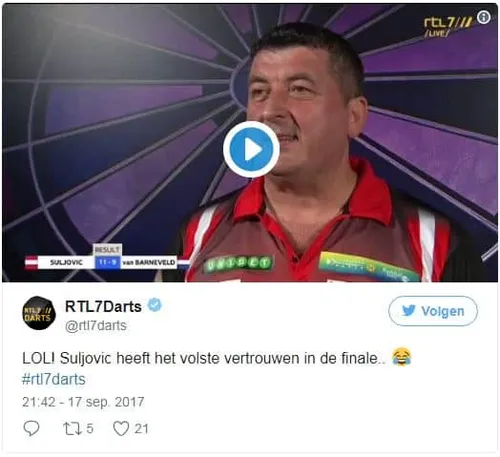500x457 pixels.
Task: Play the embedded Suljovic interview video
Action: 251,150
